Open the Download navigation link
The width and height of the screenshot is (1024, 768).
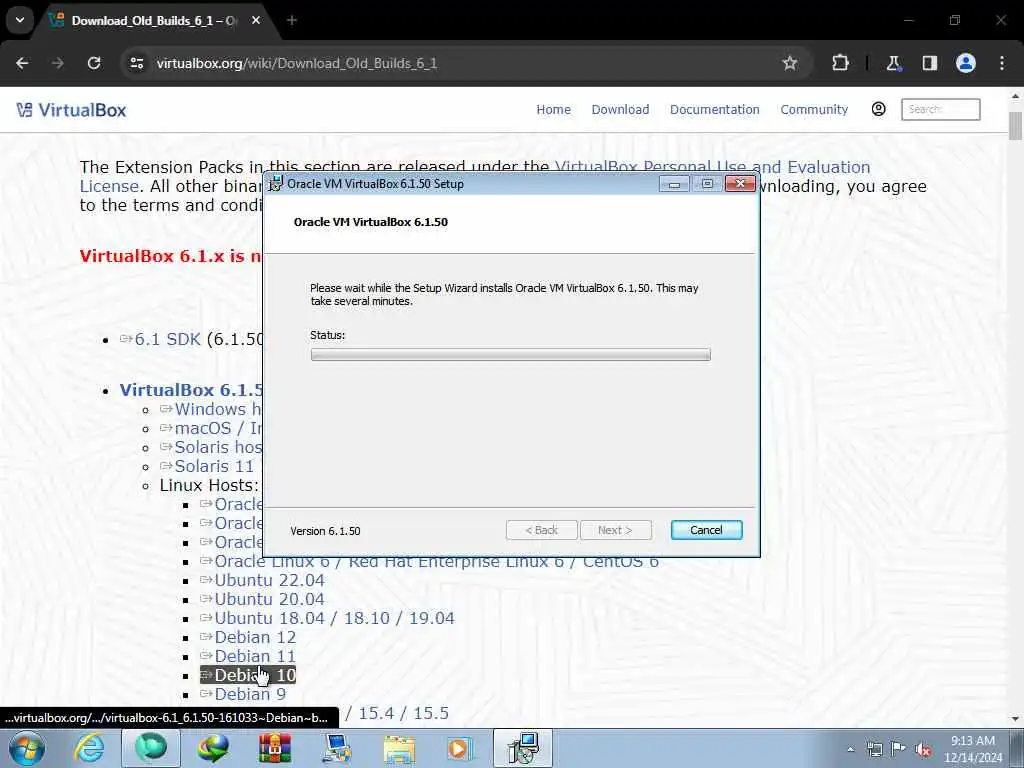pos(620,110)
